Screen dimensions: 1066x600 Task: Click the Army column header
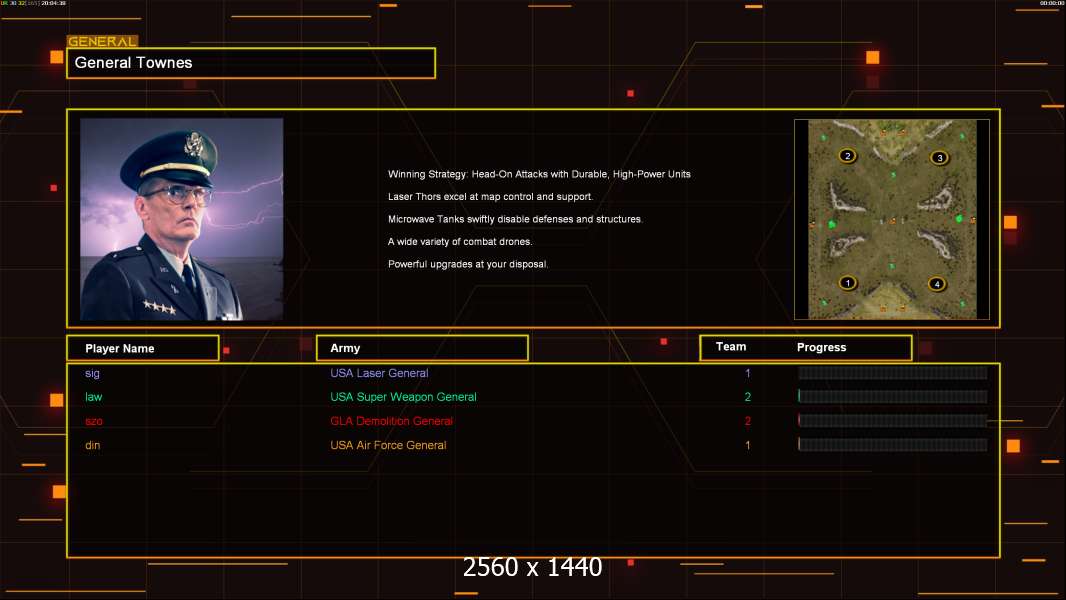coord(422,348)
